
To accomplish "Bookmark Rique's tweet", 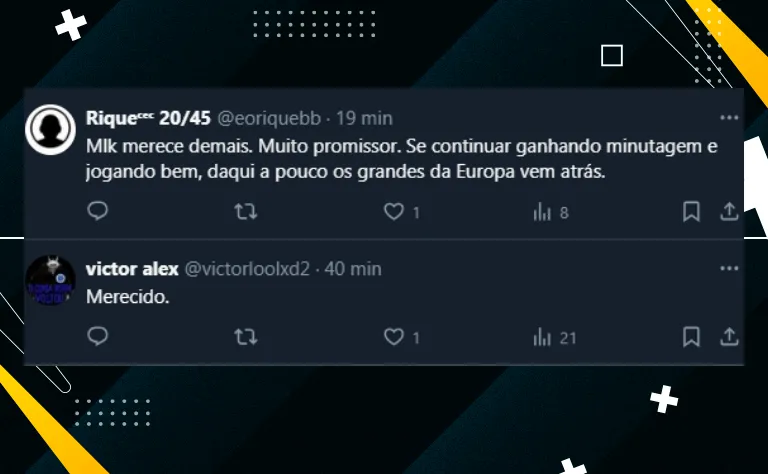I will click(691, 212).
